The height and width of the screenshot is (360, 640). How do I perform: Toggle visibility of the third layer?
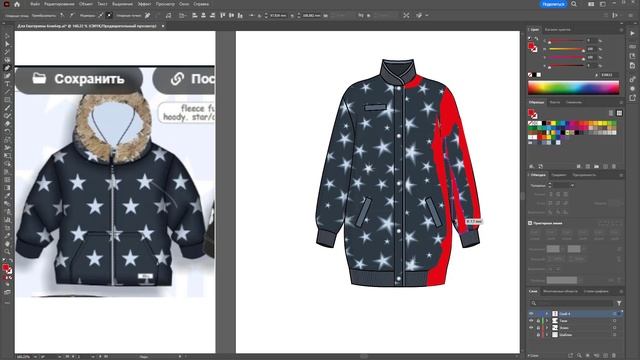(x=531, y=328)
